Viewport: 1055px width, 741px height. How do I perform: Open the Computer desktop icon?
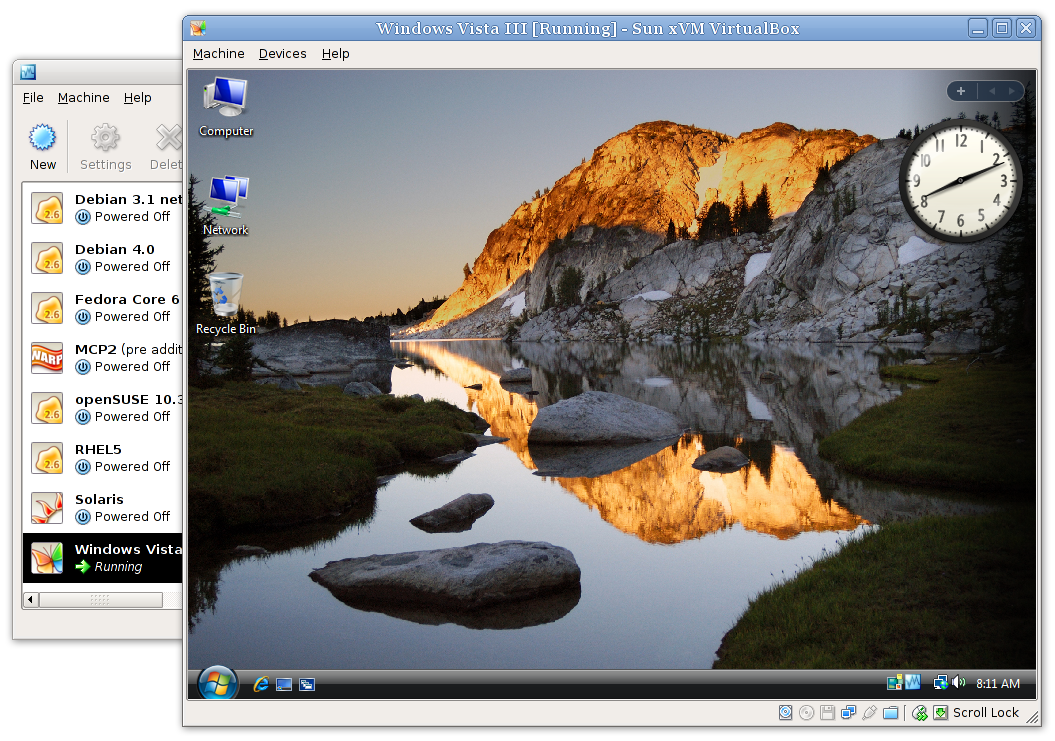point(226,107)
